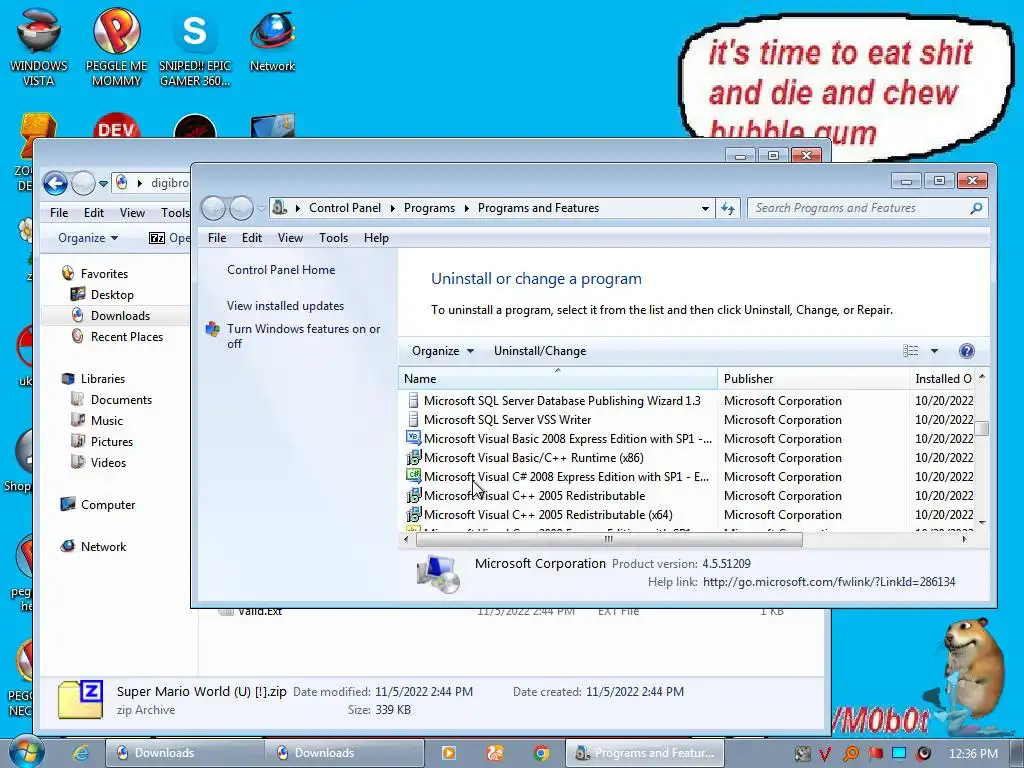
Task: Sort the list by the Publisher column header
Action: 813,379
